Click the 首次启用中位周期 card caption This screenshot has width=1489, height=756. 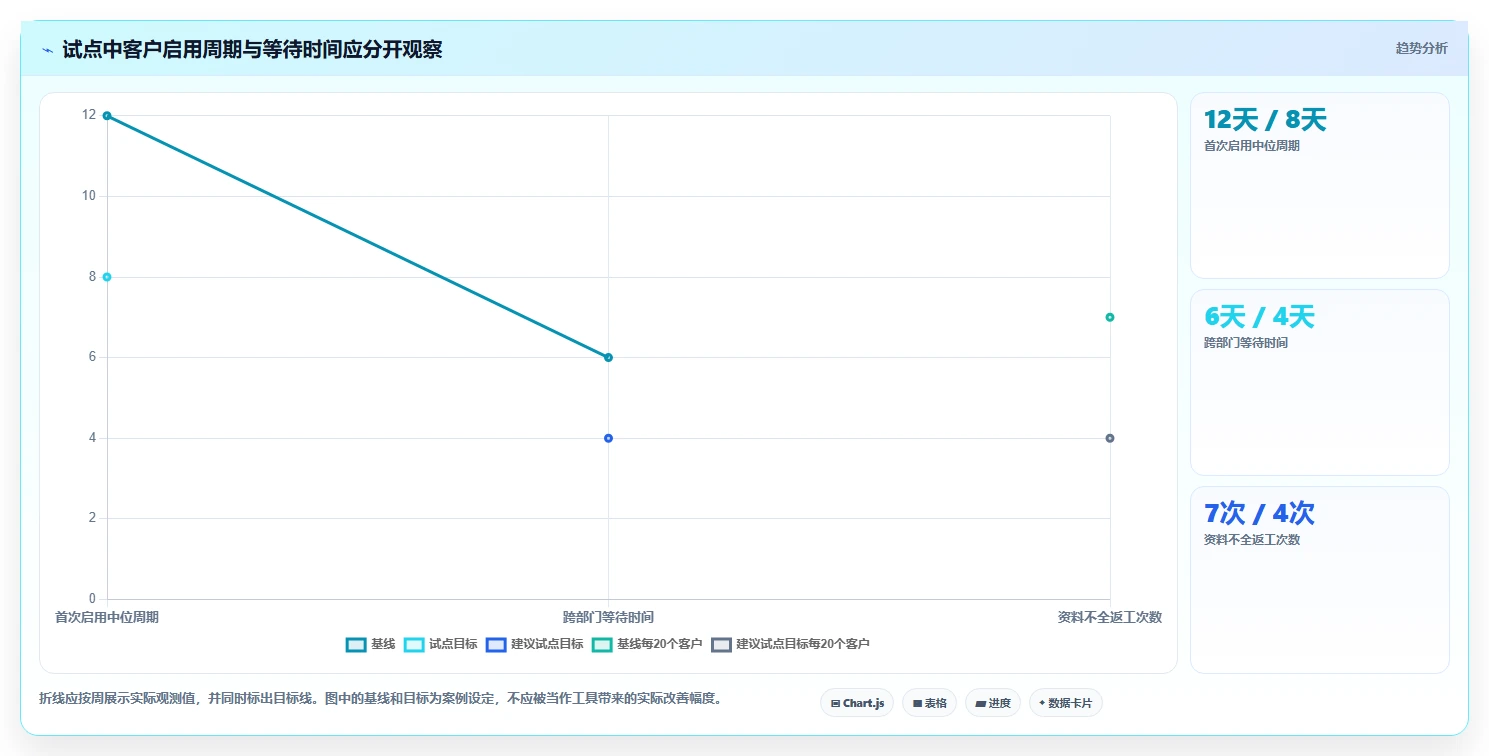[1252, 146]
